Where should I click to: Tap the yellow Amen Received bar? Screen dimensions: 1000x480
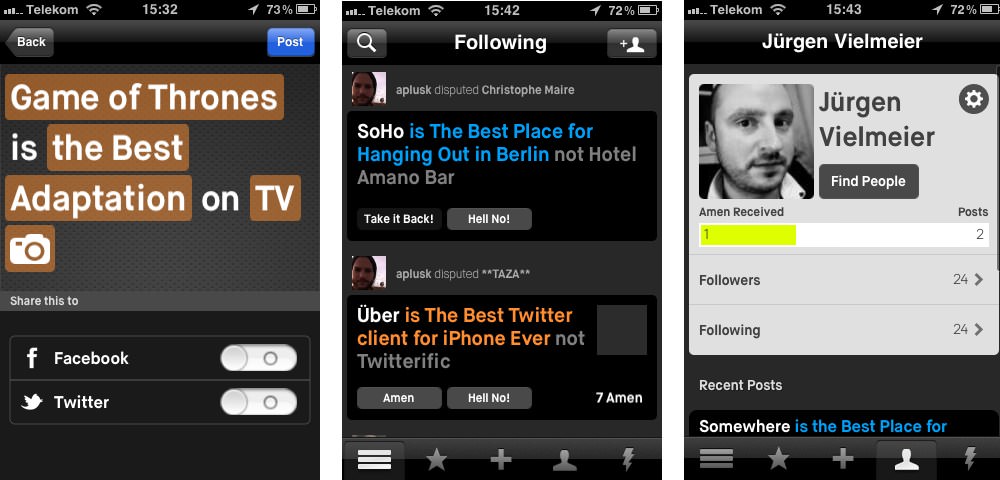[748, 235]
